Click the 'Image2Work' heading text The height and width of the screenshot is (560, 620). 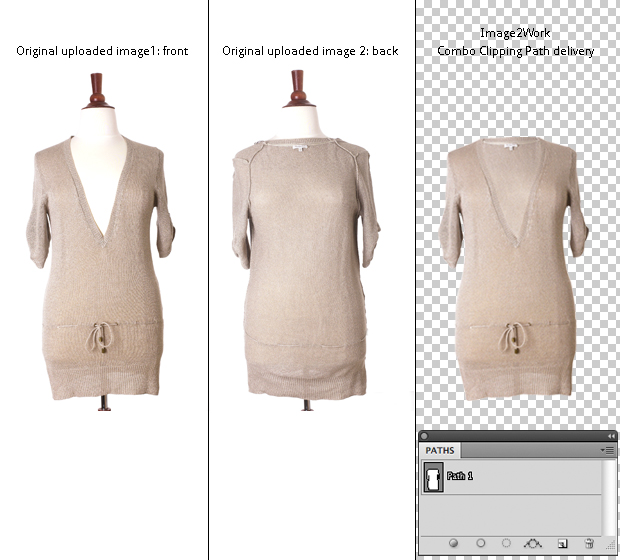pos(515,33)
